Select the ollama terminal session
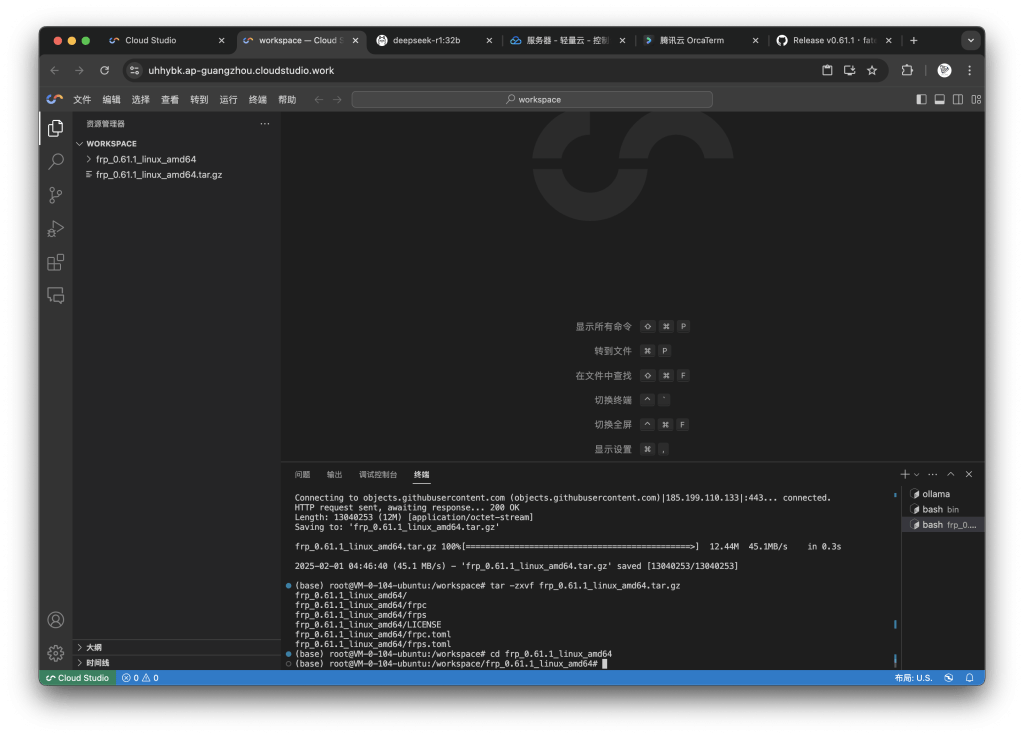 (944, 494)
